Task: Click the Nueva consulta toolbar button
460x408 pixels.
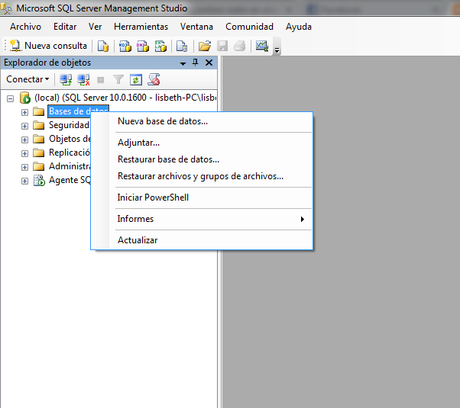Action: (x=49, y=46)
